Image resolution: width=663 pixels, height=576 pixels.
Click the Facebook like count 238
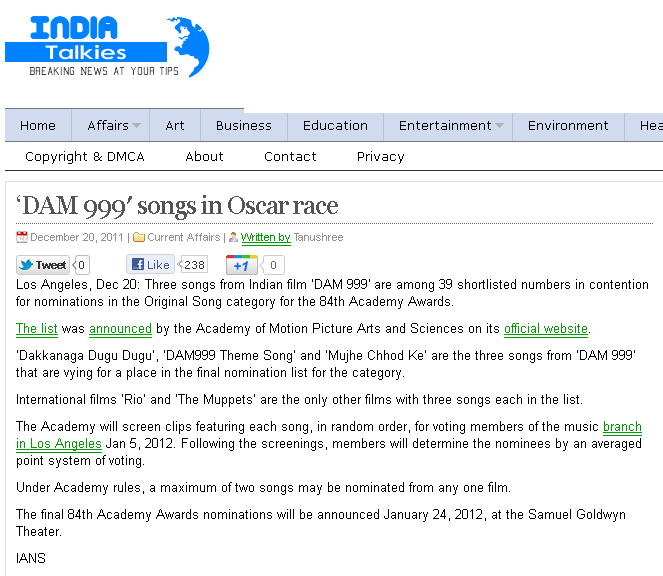point(194,265)
